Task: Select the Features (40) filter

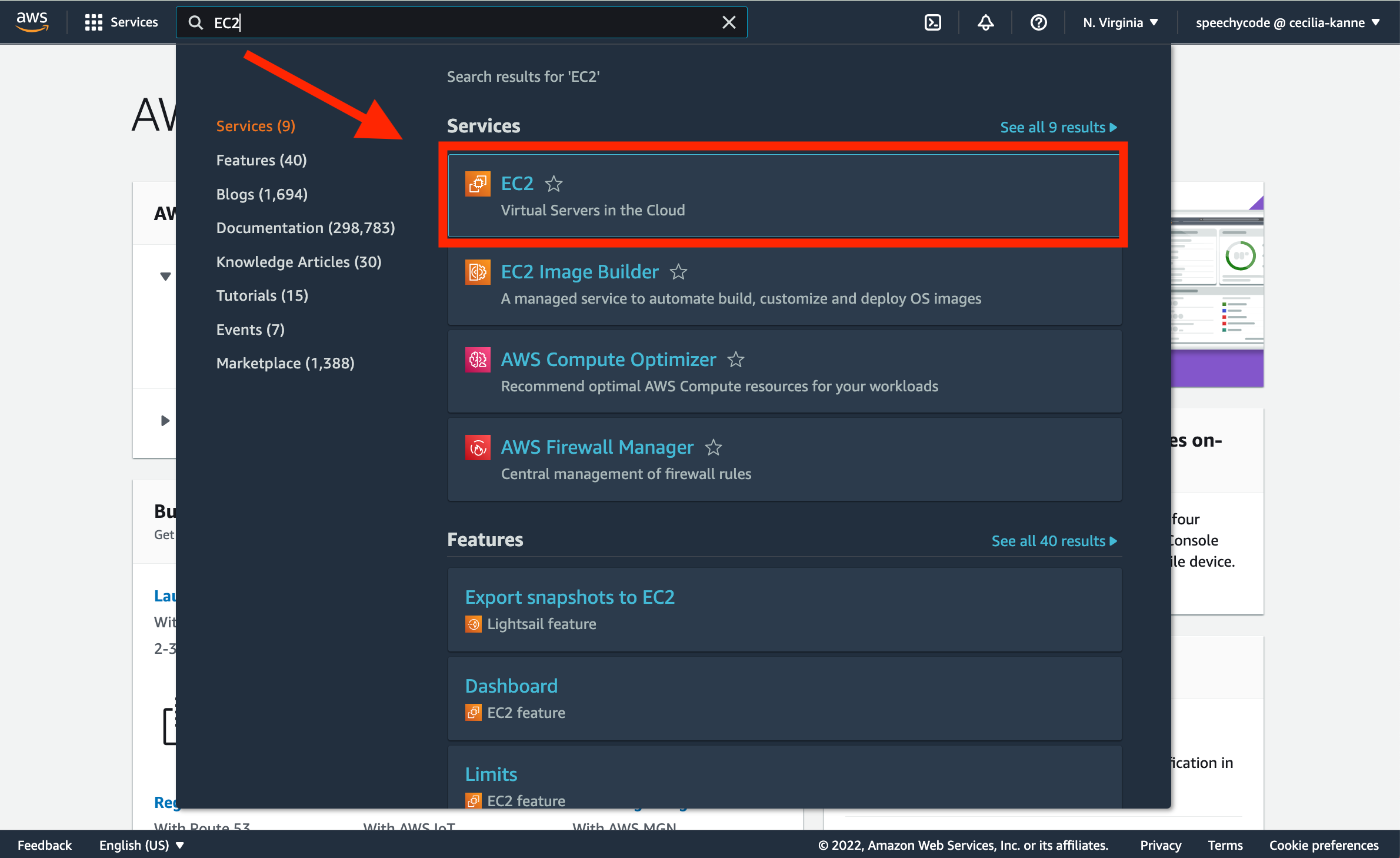Action: (262, 160)
